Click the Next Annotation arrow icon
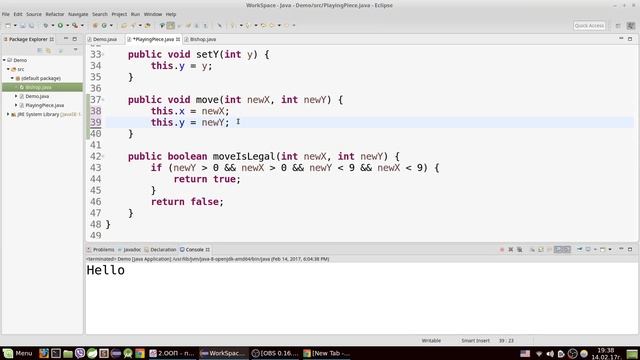Image resolution: width=640 pixels, height=360 pixels. (233, 25)
